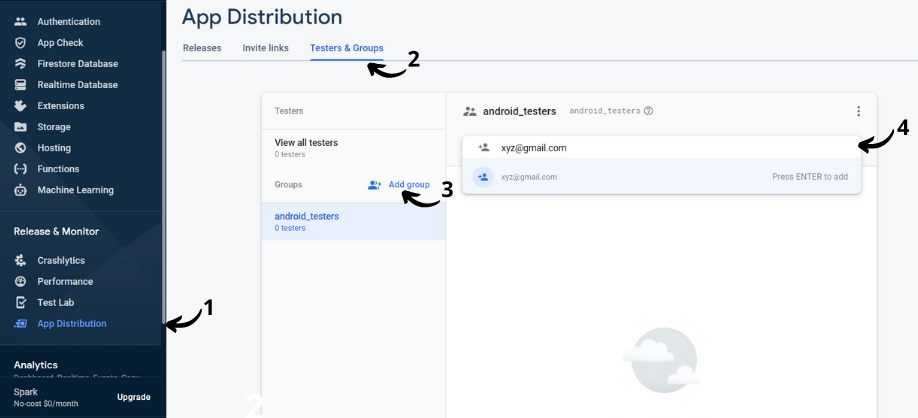Open App Distribution in the sidebar
918x418 pixels.
pyautogui.click(x=72, y=324)
